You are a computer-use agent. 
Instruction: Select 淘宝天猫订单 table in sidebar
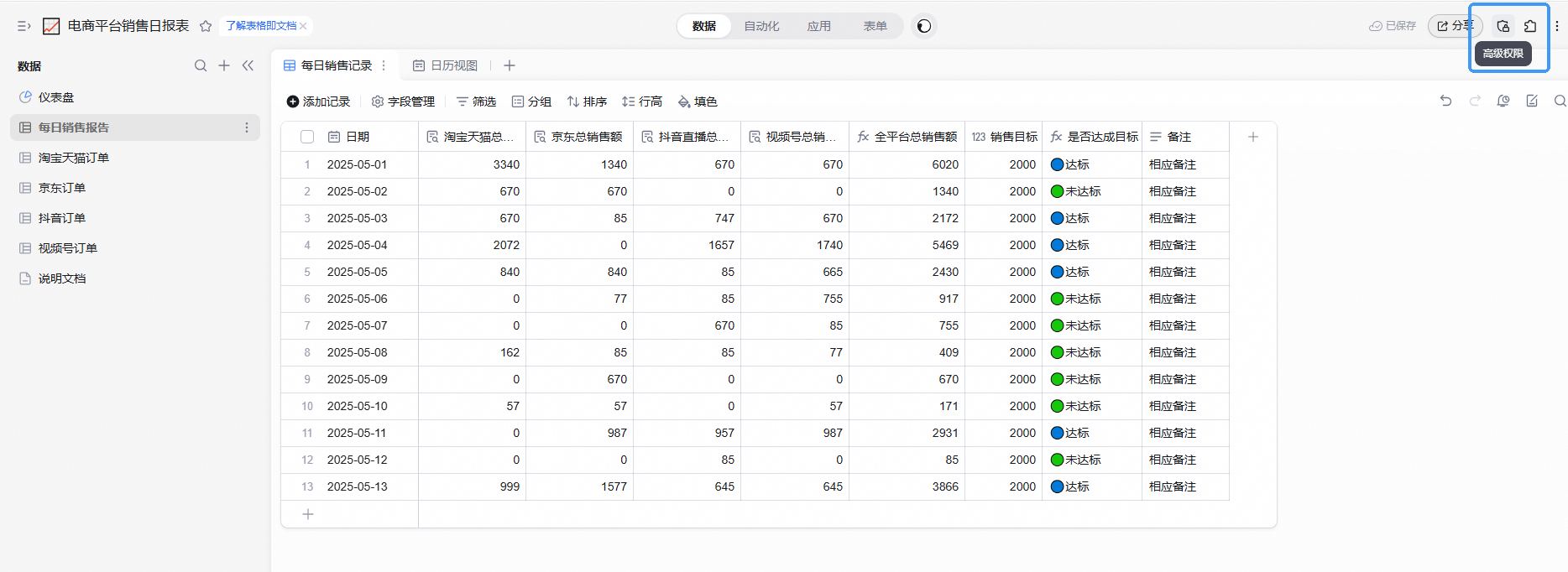coord(134,158)
